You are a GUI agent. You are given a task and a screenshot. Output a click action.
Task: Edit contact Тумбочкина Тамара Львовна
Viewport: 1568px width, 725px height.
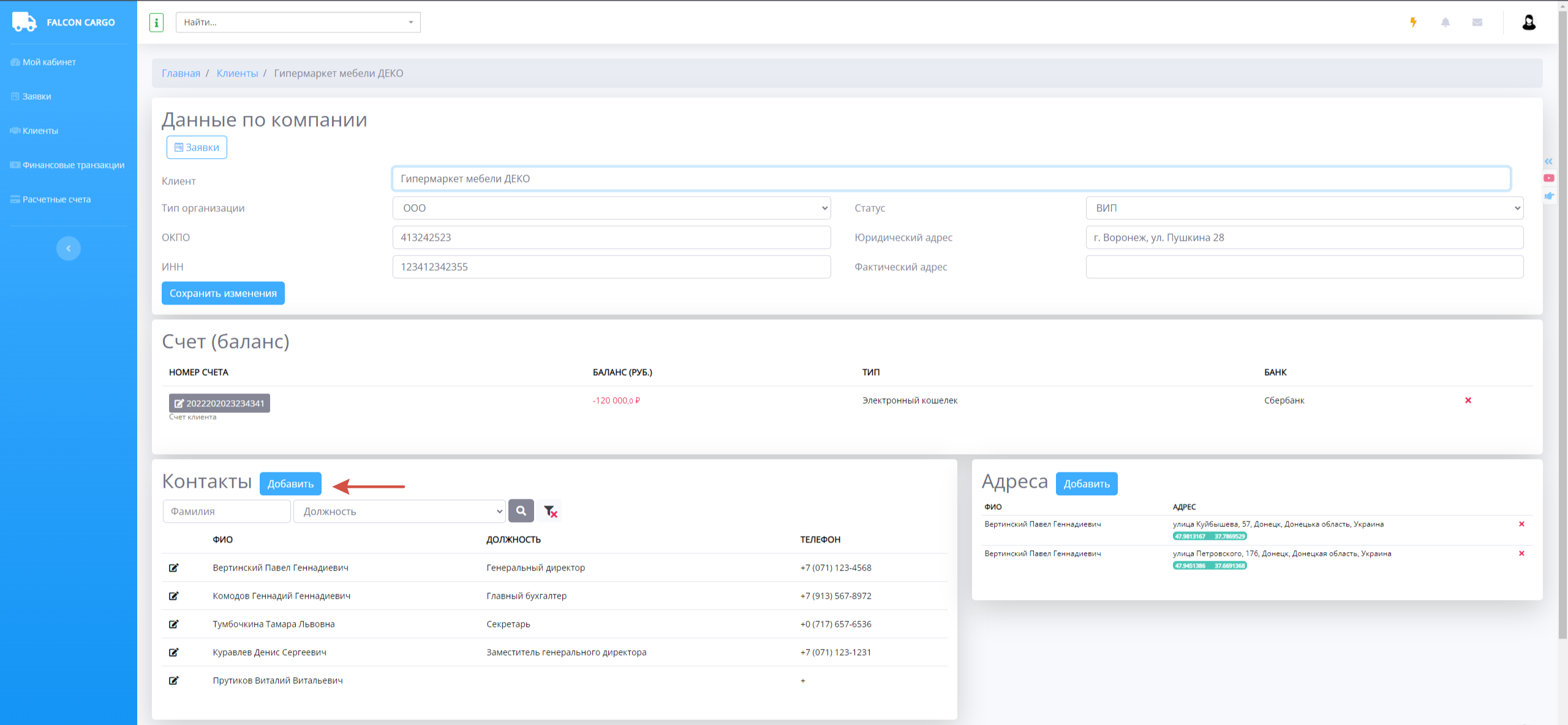click(x=174, y=624)
